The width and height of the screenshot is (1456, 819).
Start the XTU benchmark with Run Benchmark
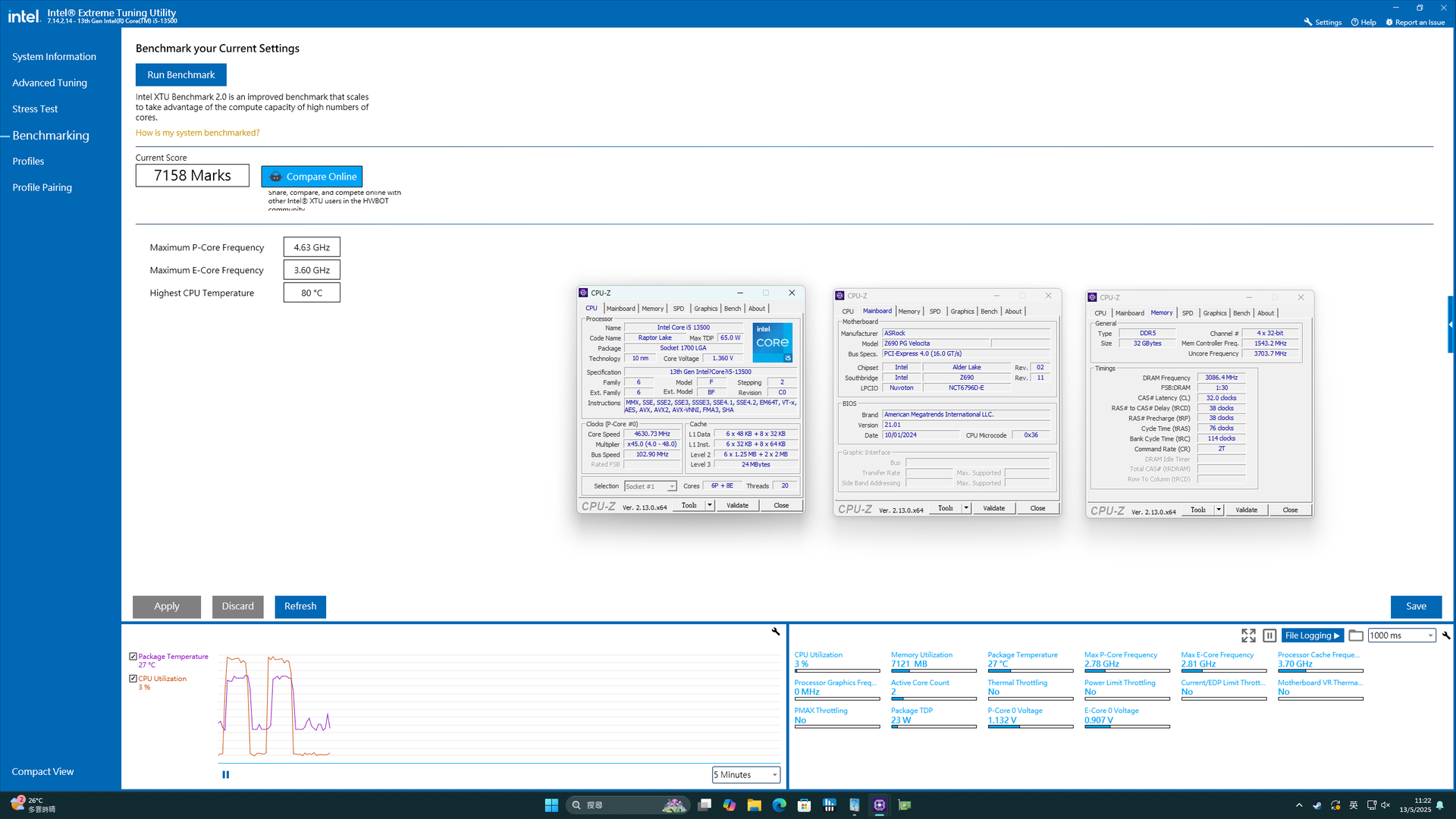pyautogui.click(x=180, y=74)
